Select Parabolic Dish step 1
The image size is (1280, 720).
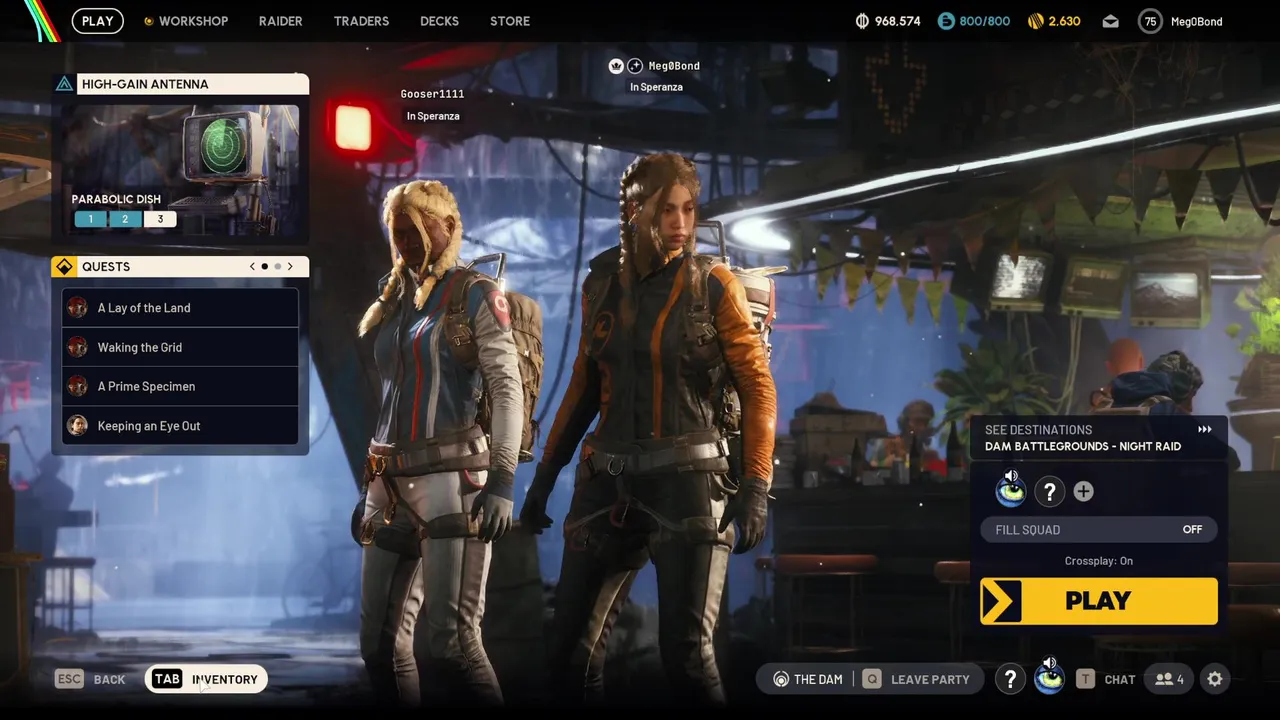click(90, 219)
